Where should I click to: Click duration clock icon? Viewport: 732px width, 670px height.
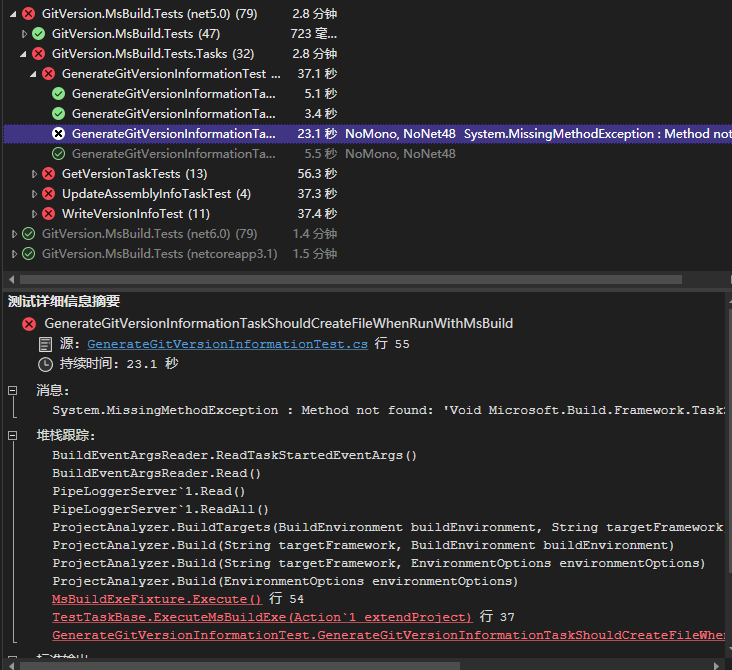click(45, 364)
